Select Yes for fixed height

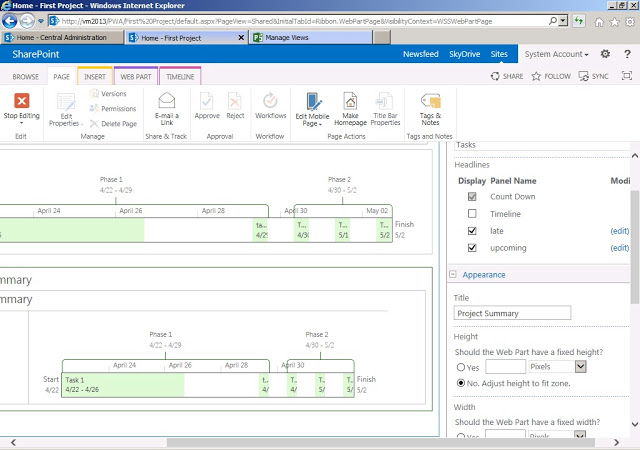(x=460, y=367)
